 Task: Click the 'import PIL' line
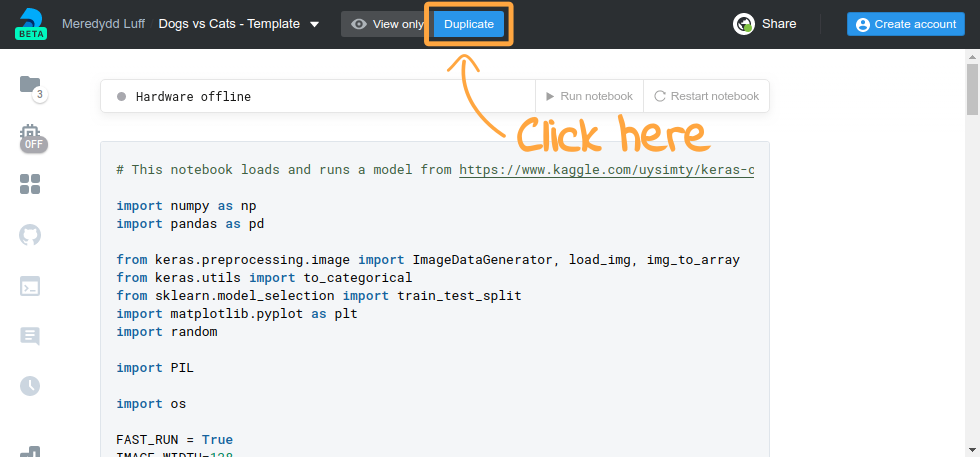point(155,368)
